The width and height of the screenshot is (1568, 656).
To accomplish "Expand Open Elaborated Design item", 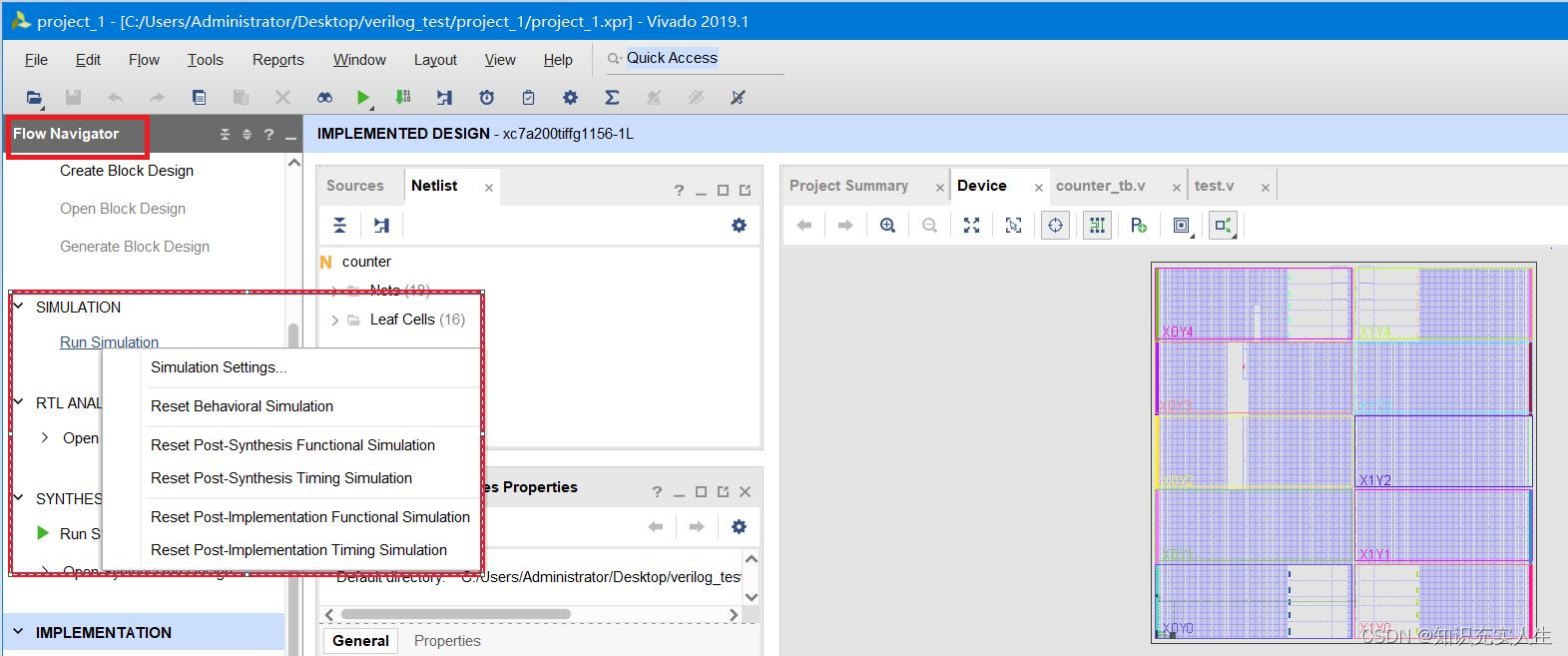I will (x=44, y=437).
